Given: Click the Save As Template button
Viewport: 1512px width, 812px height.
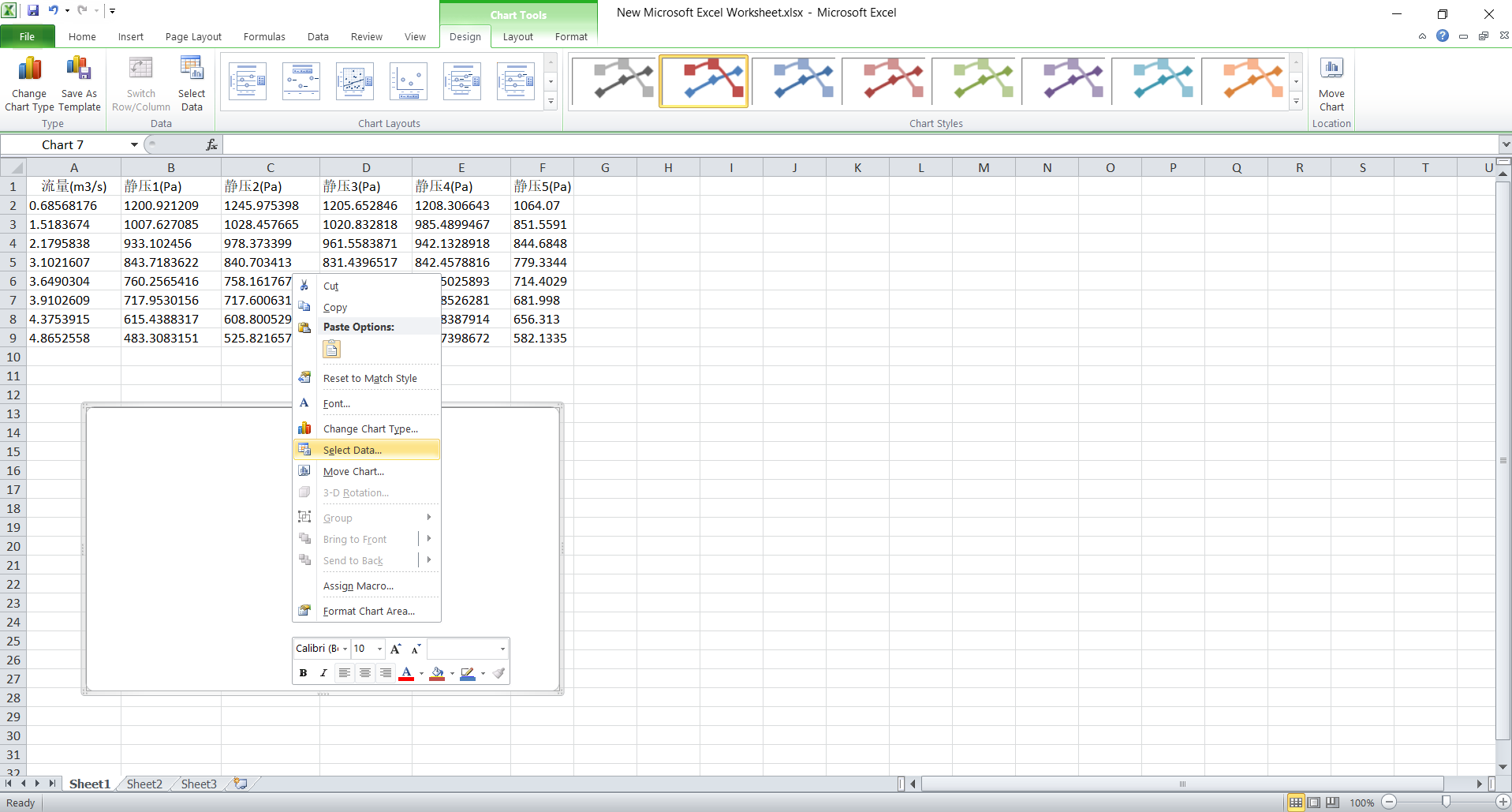Looking at the screenshot, I should pos(78,82).
